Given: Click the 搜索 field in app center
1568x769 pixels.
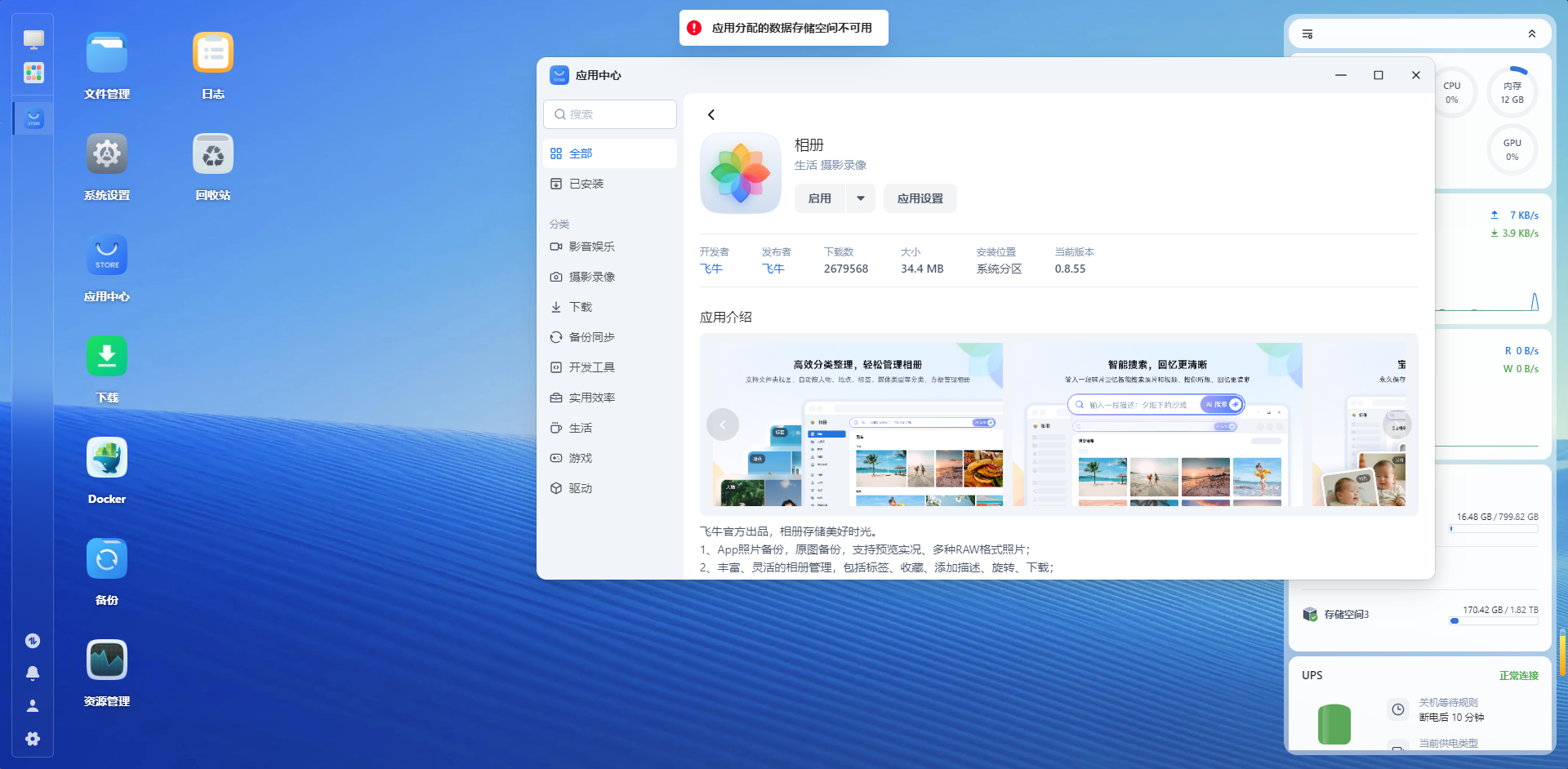Looking at the screenshot, I should point(610,114).
